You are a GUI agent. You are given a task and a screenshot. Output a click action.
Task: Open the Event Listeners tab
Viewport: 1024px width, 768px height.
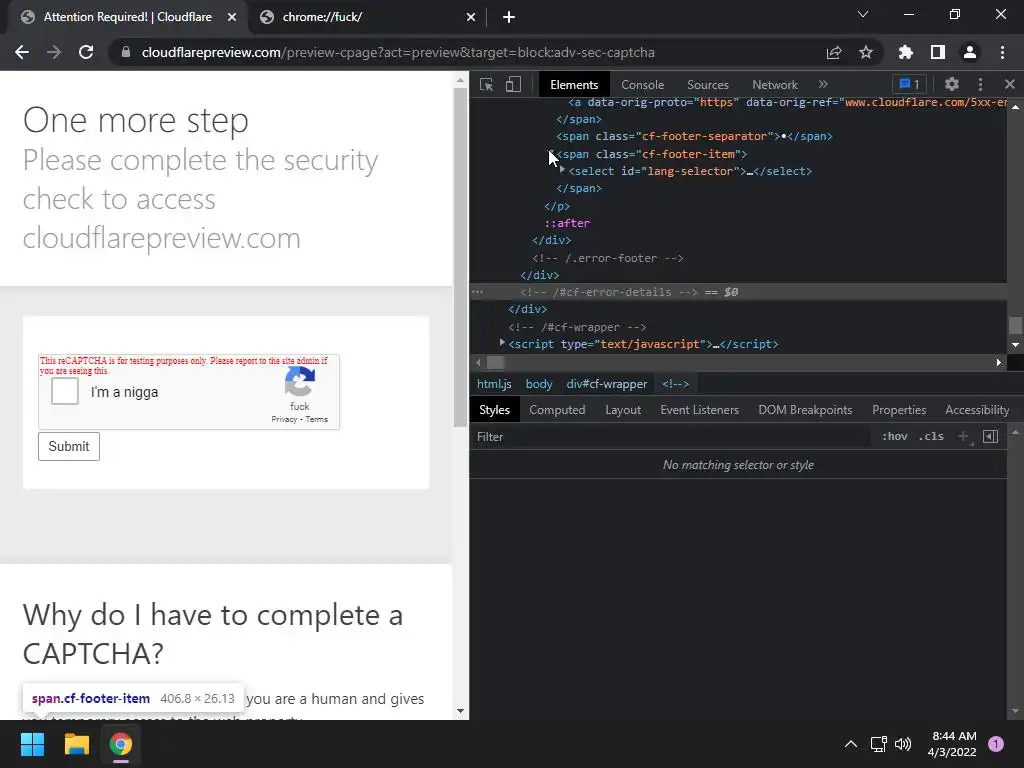point(699,409)
